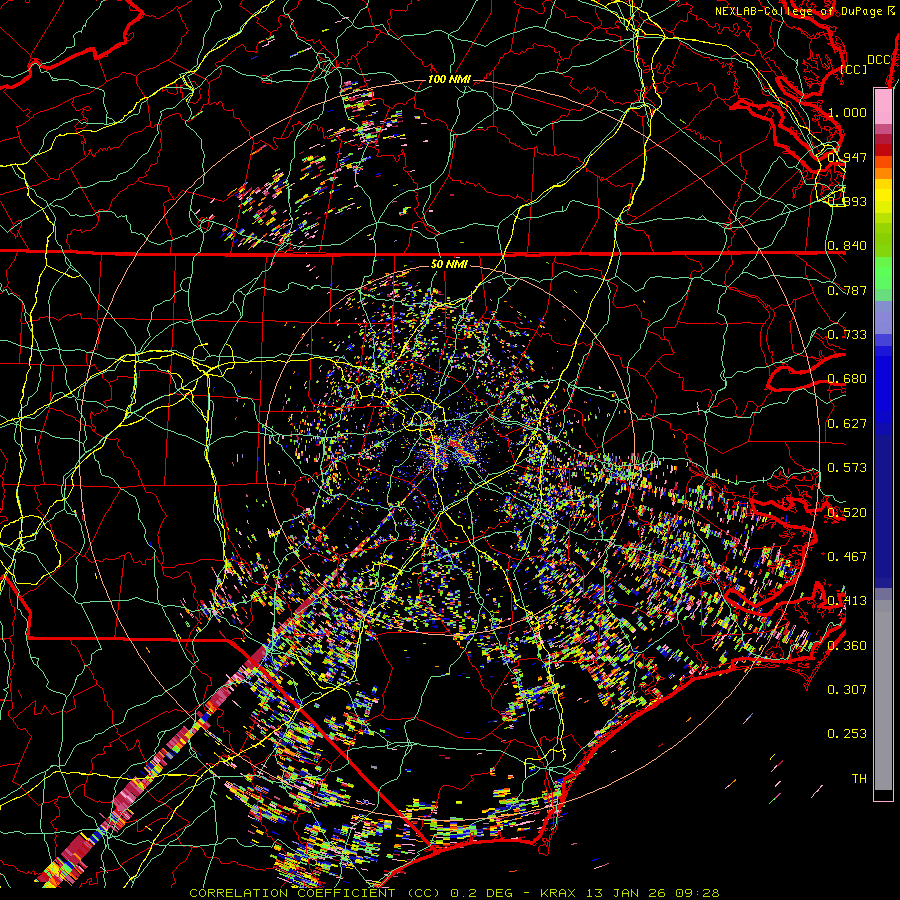Select the 0.253 legend value

tap(847, 734)
